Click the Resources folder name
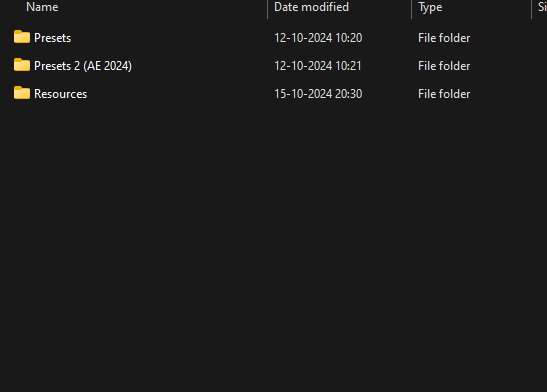 [60, 94]
